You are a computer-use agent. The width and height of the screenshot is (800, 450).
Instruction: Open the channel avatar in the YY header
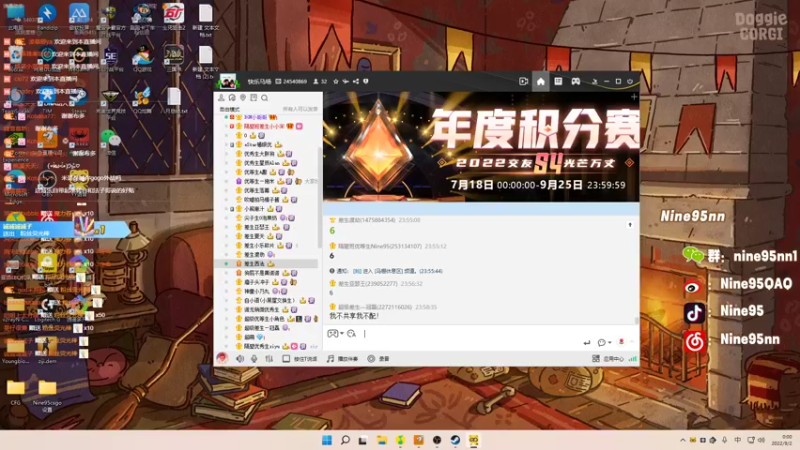[x=228, y=82]
